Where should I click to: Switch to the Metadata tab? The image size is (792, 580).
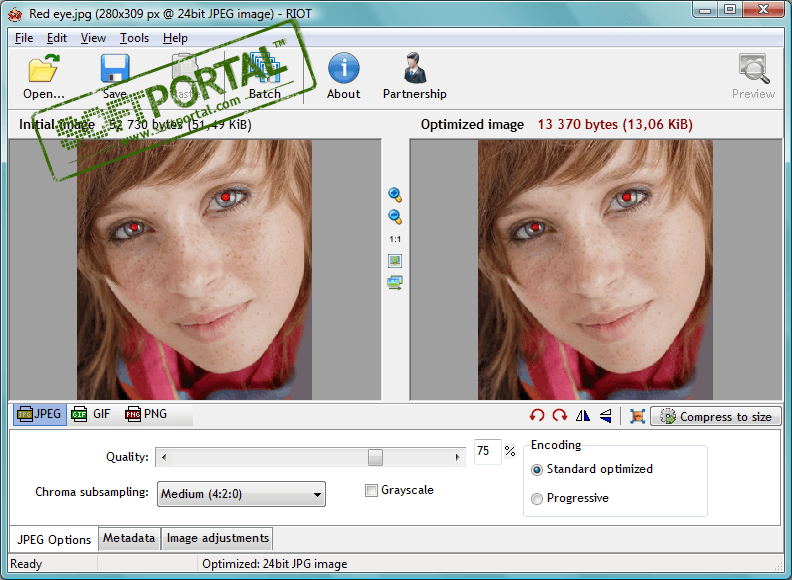129,538
